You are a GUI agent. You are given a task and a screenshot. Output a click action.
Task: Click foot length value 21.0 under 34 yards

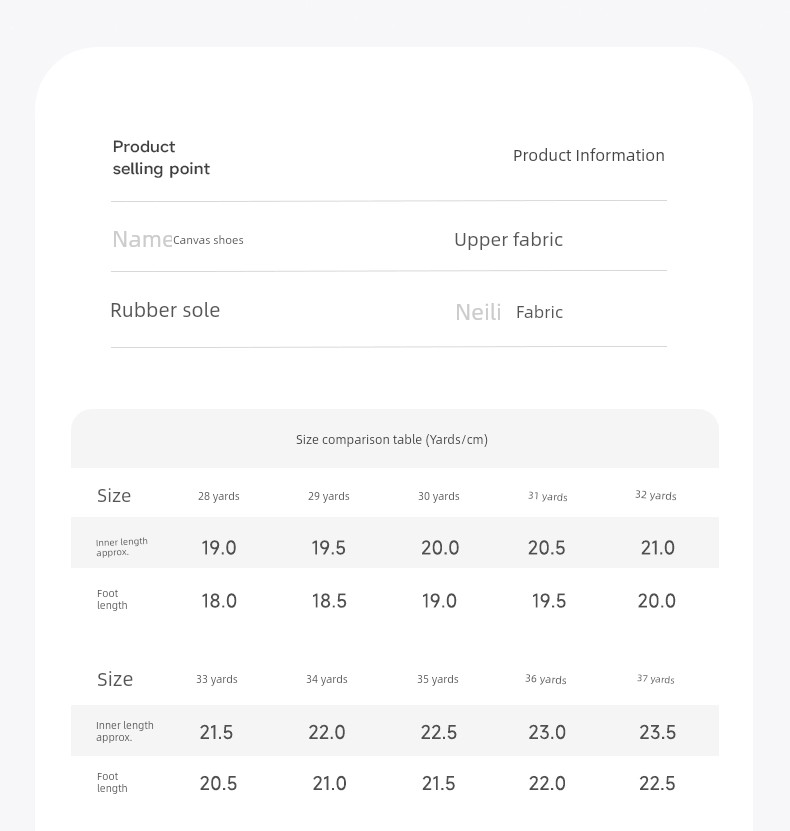(x=329, y=783)
